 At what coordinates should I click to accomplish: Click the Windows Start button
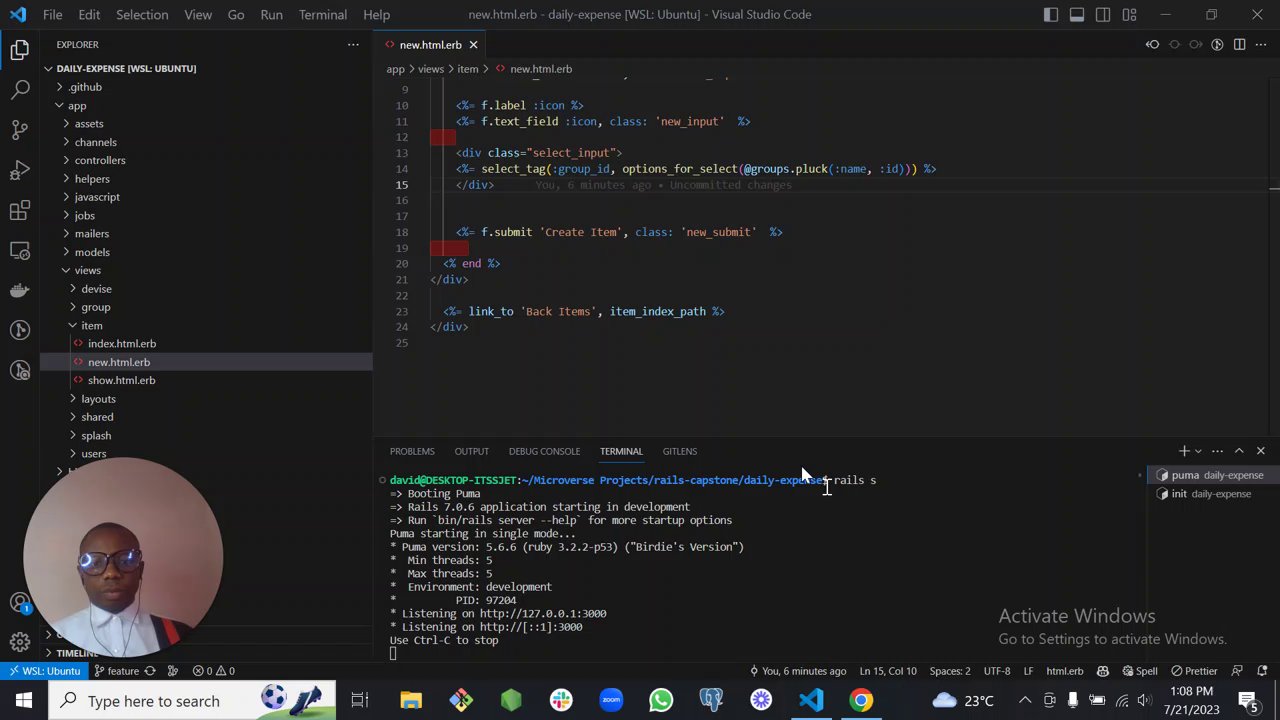point(24,700)
